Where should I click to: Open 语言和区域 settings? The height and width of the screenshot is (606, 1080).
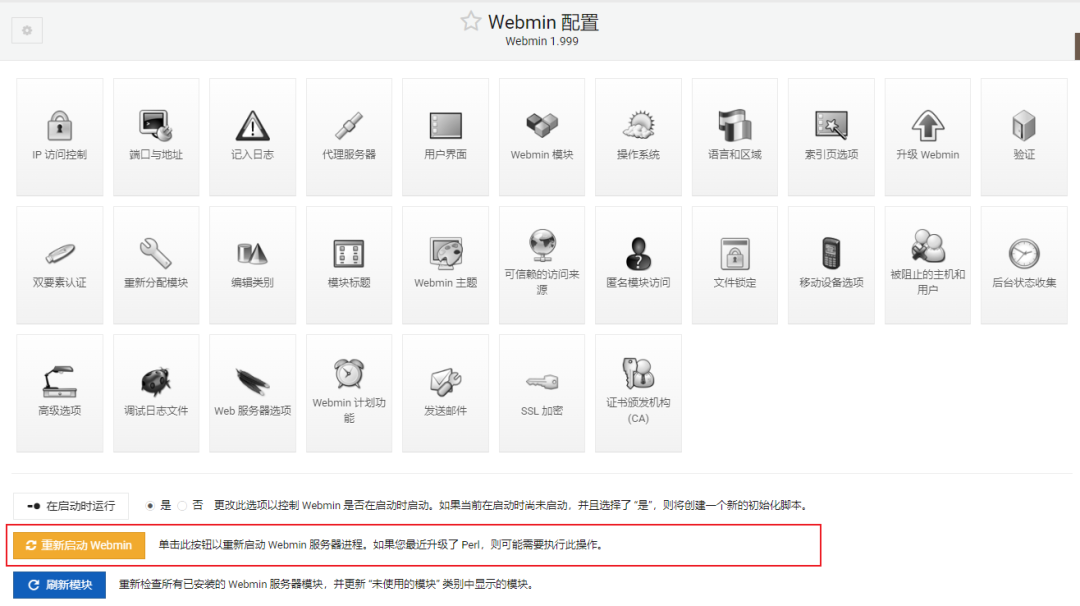click(x=735, y=137)
